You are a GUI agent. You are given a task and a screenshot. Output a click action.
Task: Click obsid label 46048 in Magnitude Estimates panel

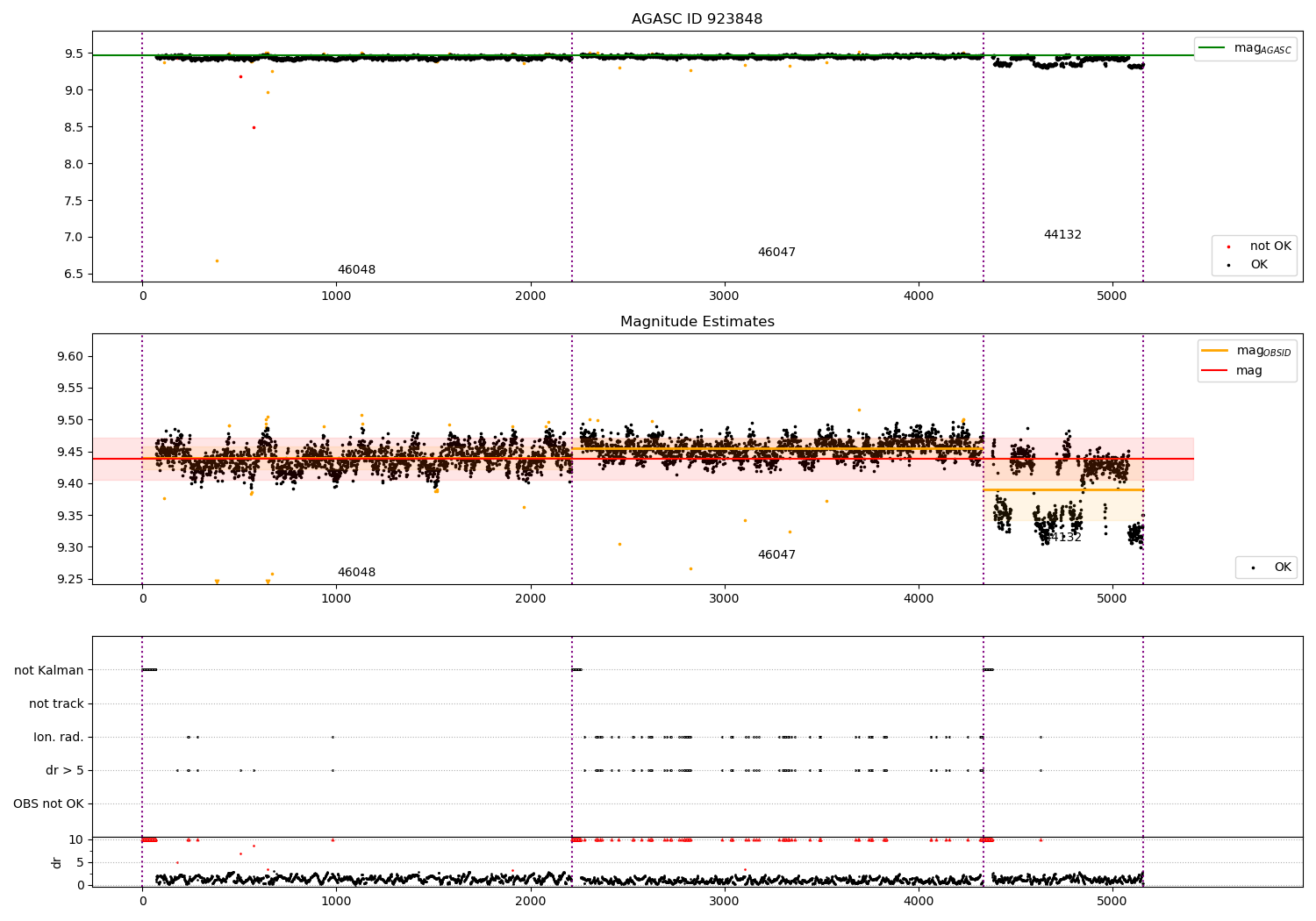[x=356, y=573]
